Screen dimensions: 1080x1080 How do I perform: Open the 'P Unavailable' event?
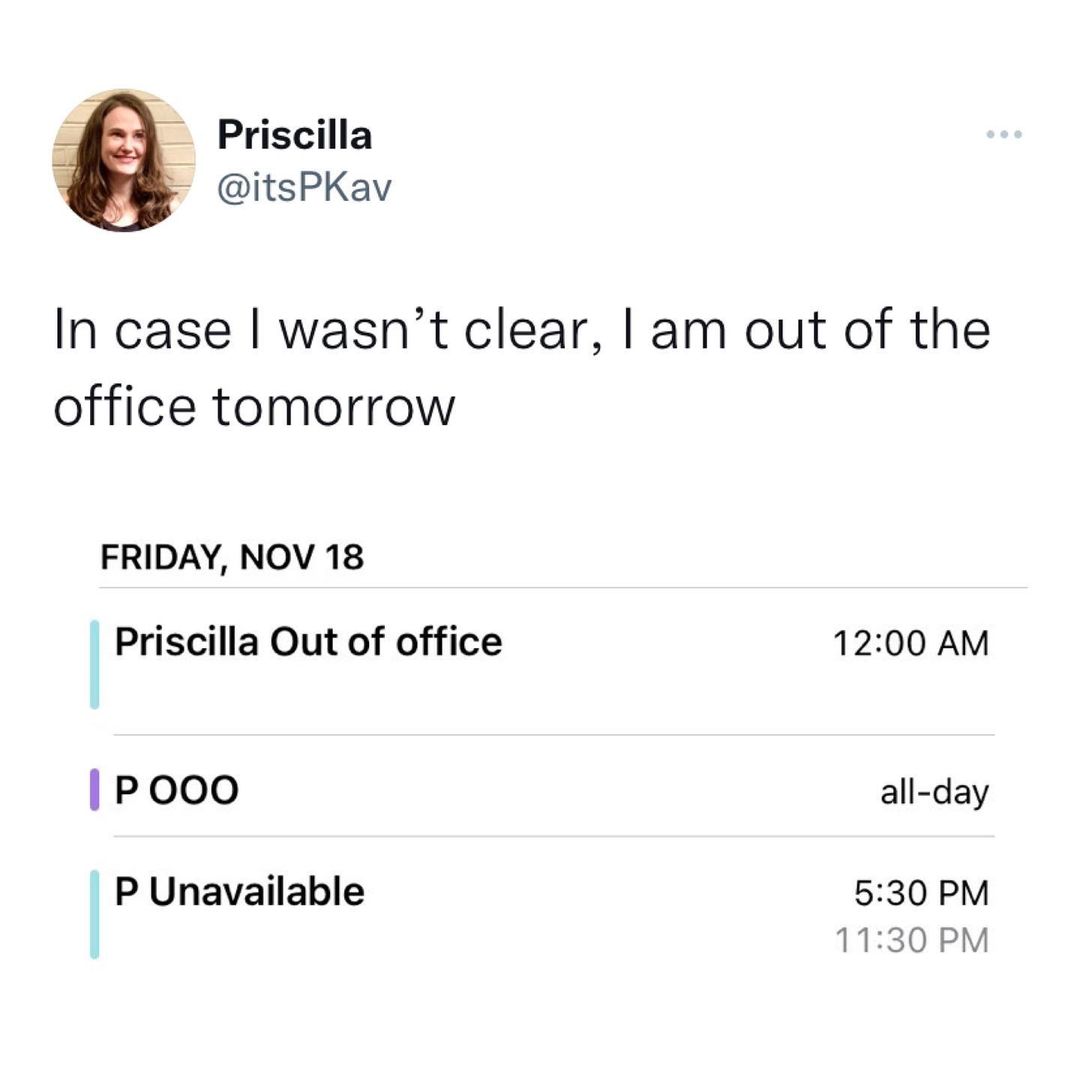tap(240, 890)
